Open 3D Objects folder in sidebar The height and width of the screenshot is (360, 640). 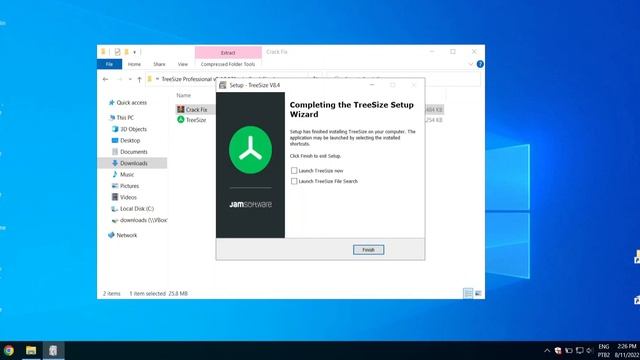pos(133,129)
